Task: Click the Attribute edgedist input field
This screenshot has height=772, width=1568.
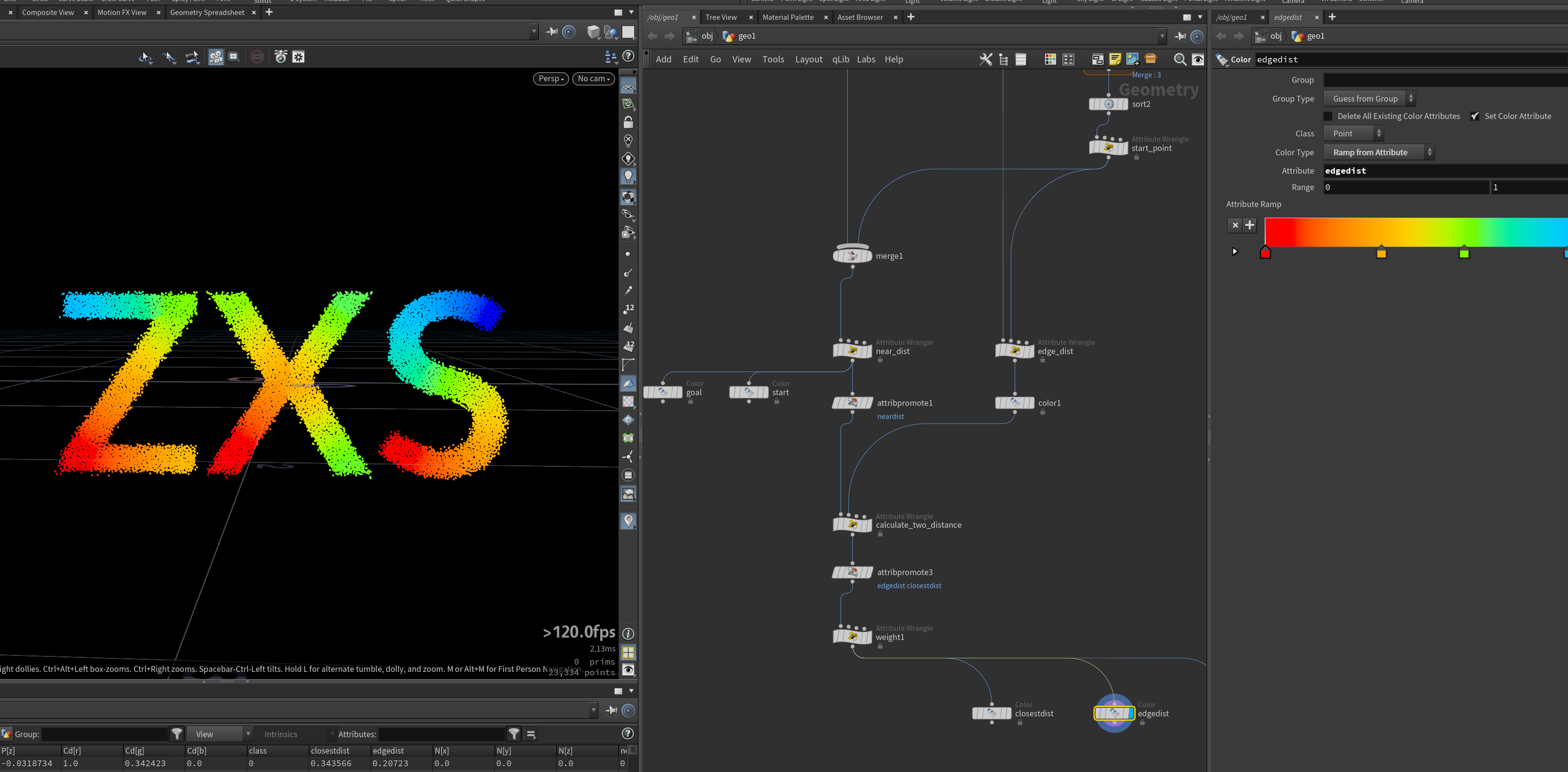Action: [x=1446, y=170]
